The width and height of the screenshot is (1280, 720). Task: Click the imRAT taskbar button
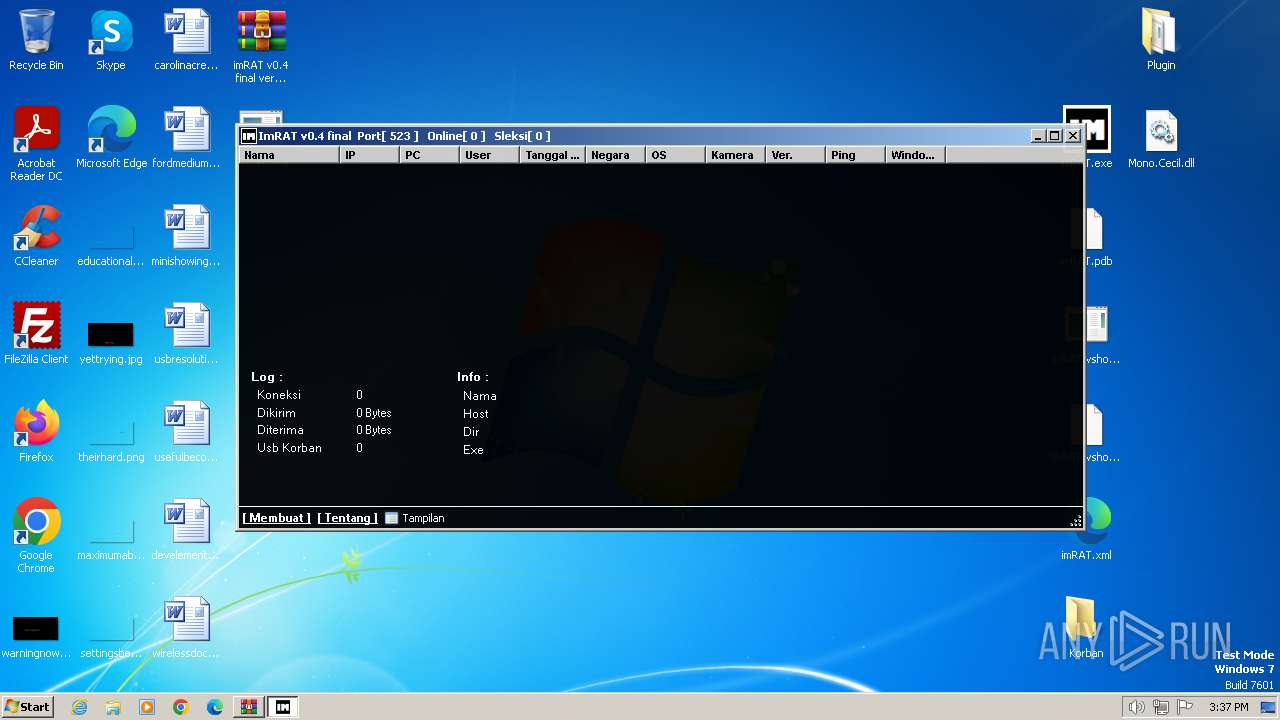pos(283,707)
